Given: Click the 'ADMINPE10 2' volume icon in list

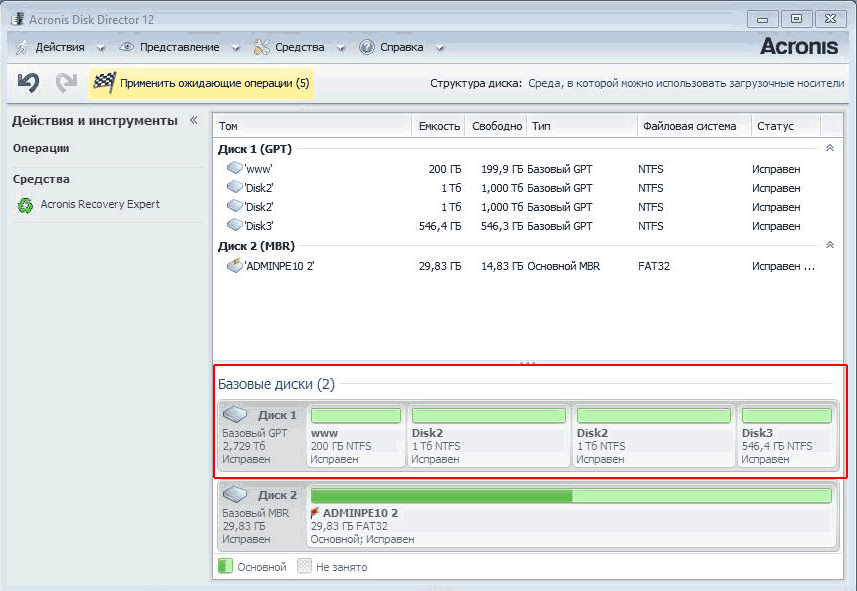Looking at the screenshot, I should pos(234,265).
